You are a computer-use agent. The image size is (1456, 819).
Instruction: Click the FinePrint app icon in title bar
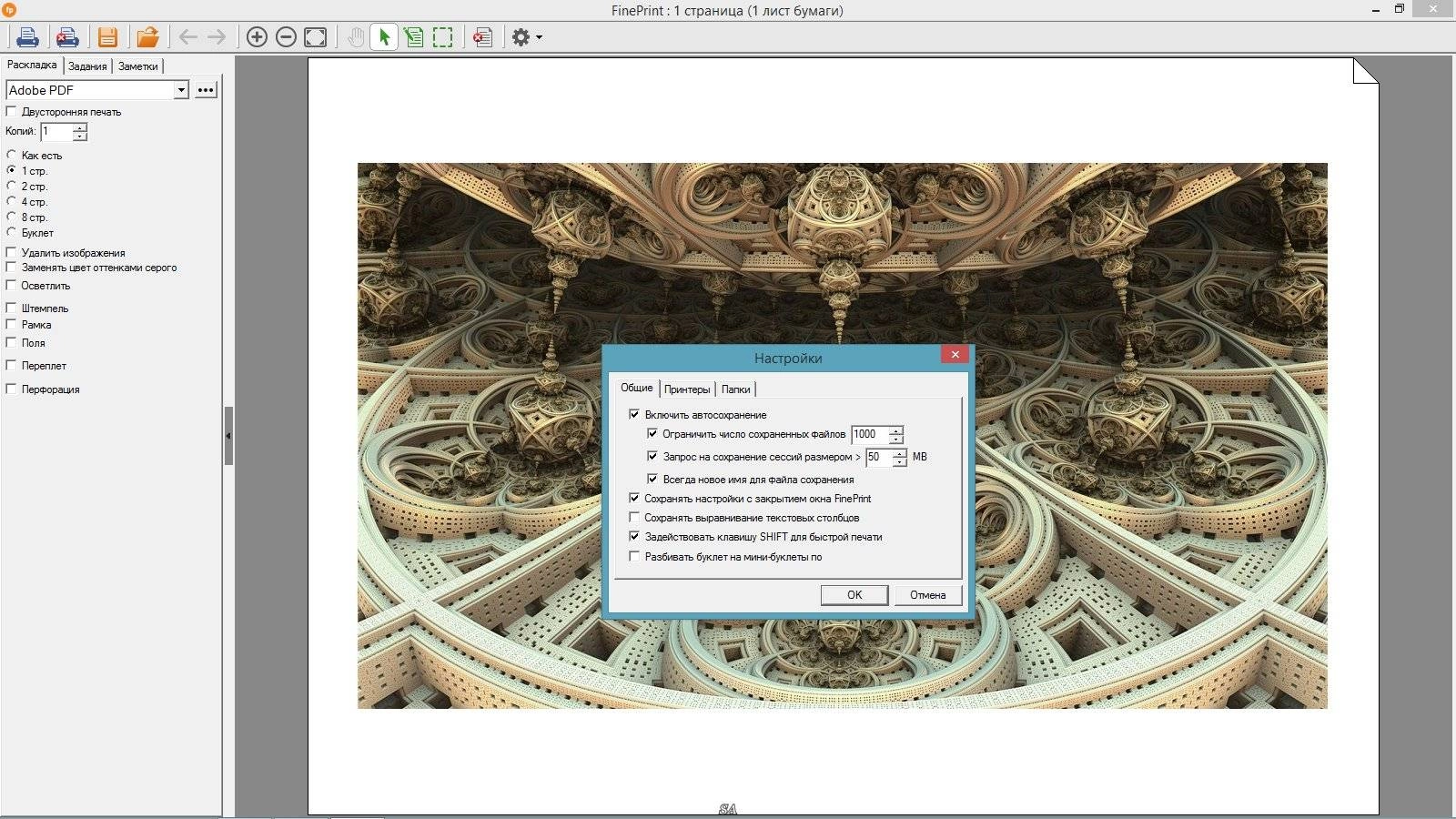pyautogui.click(x=9, y=10)
